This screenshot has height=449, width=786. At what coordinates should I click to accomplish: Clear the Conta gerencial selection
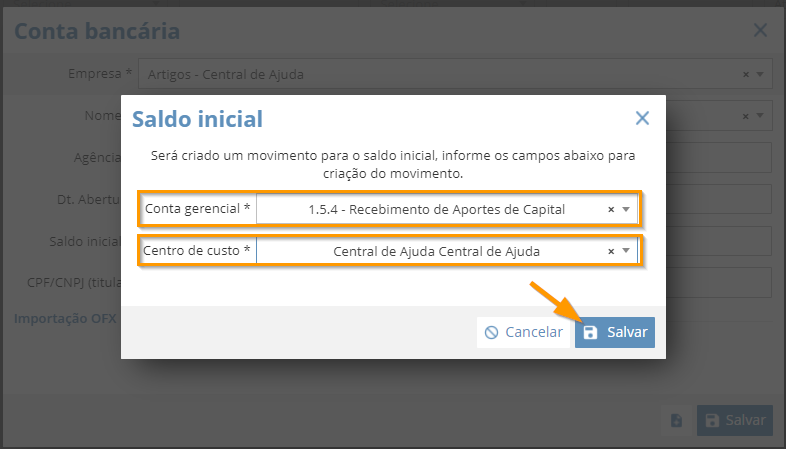pos(611,209)
